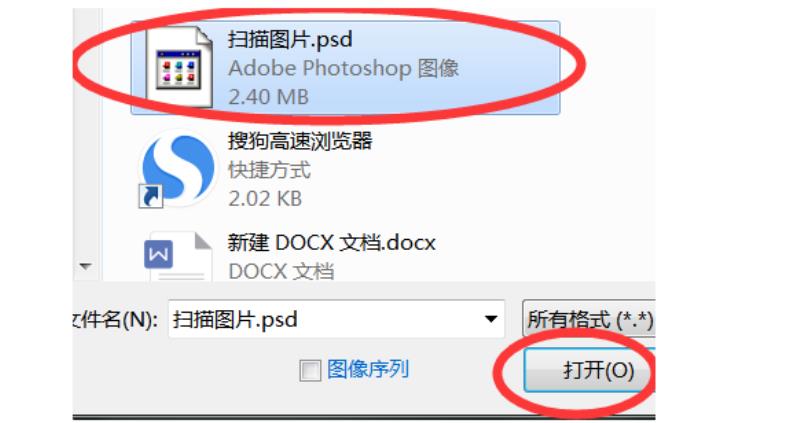Select the 新建 DOCX 文档.docx file name
Screen dimensions: 800x423
(332, 242)
